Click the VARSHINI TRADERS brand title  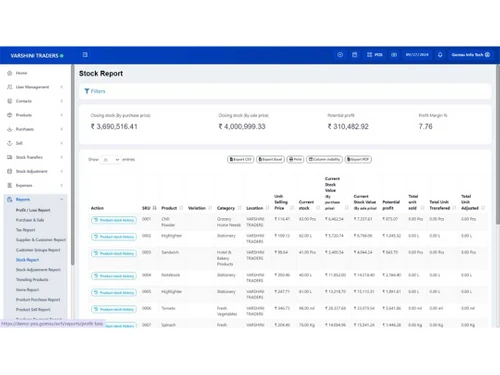pyautogui.click(x=34, y=55)
